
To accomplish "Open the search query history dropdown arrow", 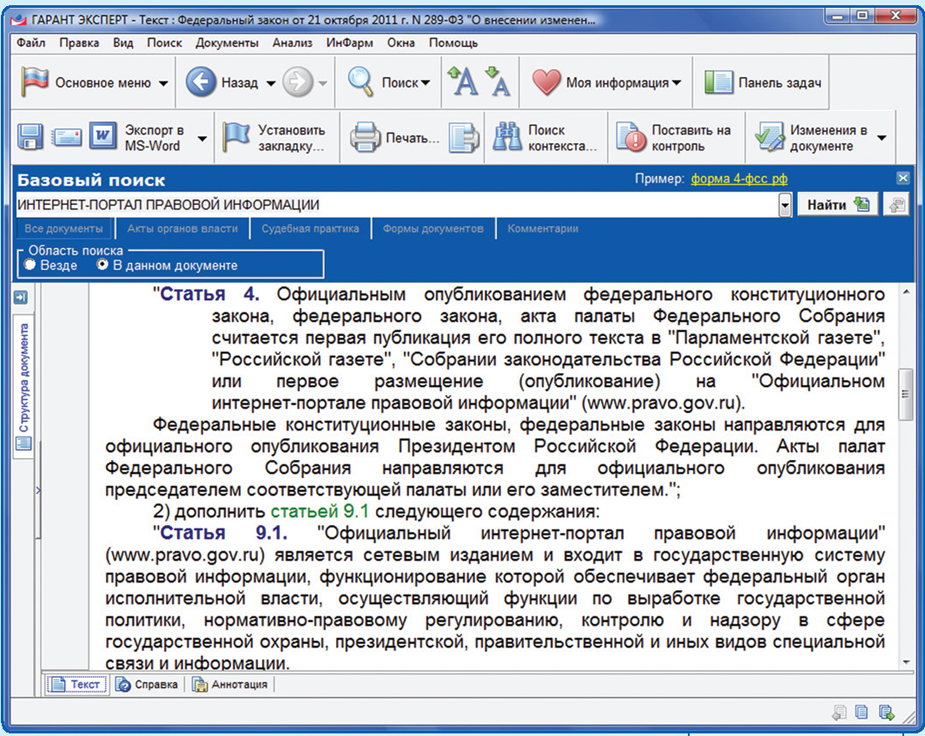I will point(786,205).
